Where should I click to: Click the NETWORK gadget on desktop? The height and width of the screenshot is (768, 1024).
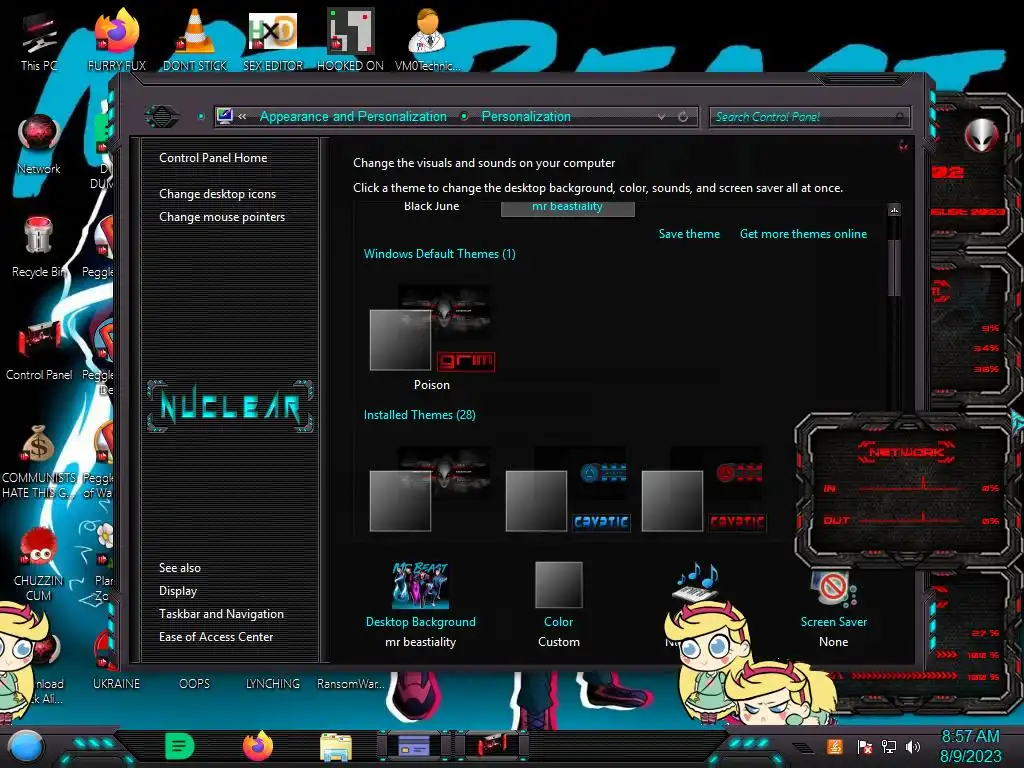(908, 490)
